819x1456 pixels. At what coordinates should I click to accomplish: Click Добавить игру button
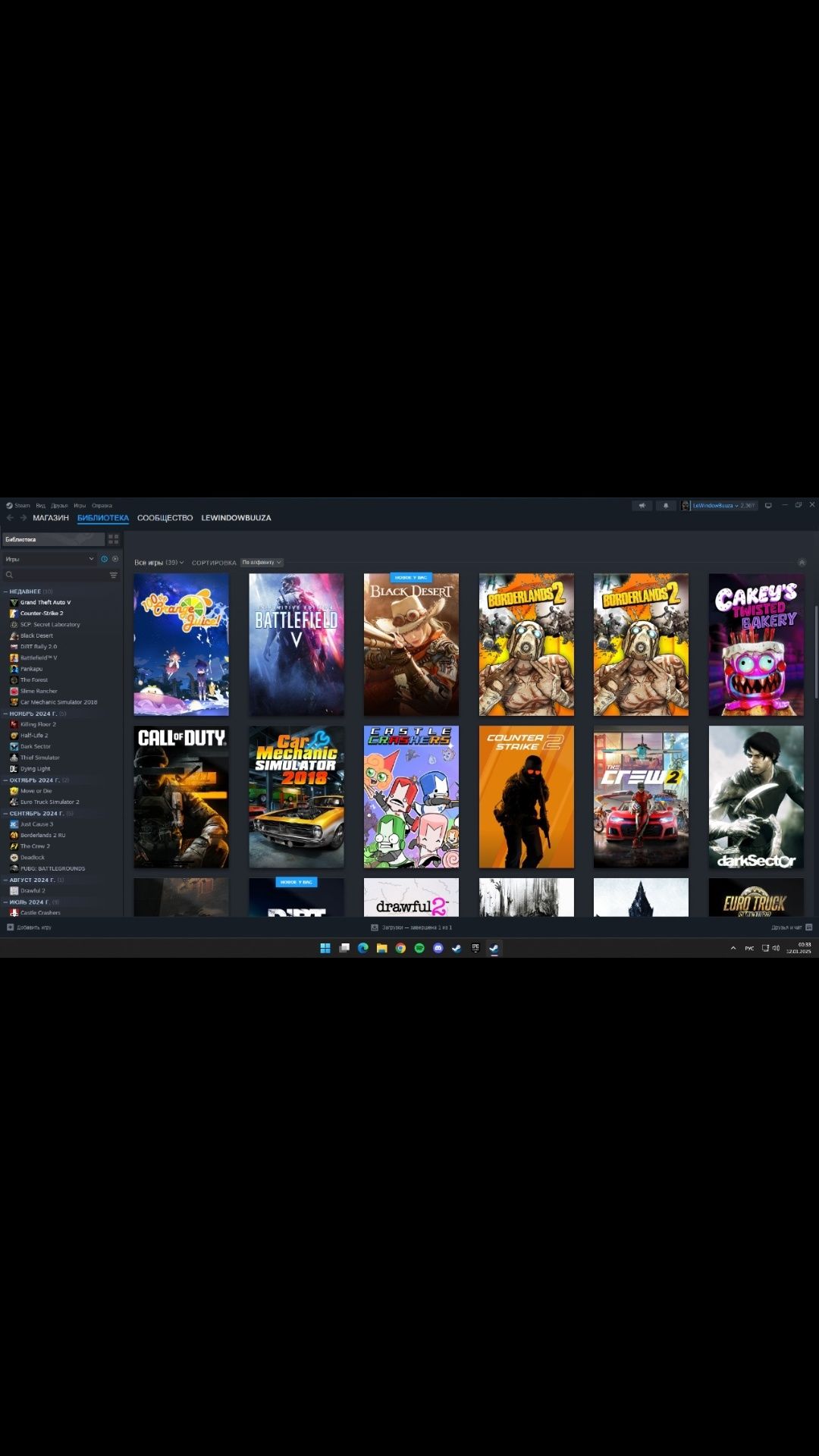point(29,927)
